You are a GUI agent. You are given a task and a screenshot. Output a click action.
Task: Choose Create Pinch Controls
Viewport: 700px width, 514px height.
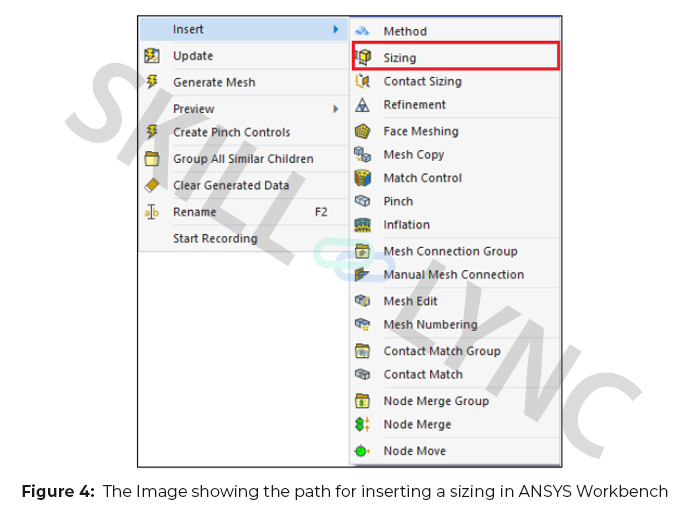point(244,132)
